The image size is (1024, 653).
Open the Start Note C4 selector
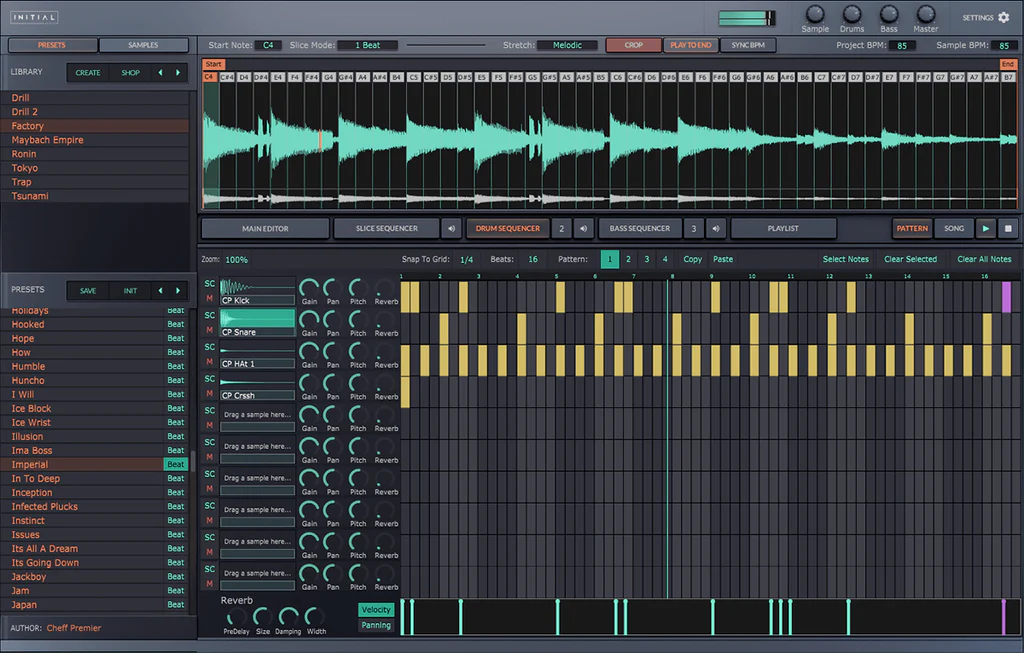(x=268, y=45)
